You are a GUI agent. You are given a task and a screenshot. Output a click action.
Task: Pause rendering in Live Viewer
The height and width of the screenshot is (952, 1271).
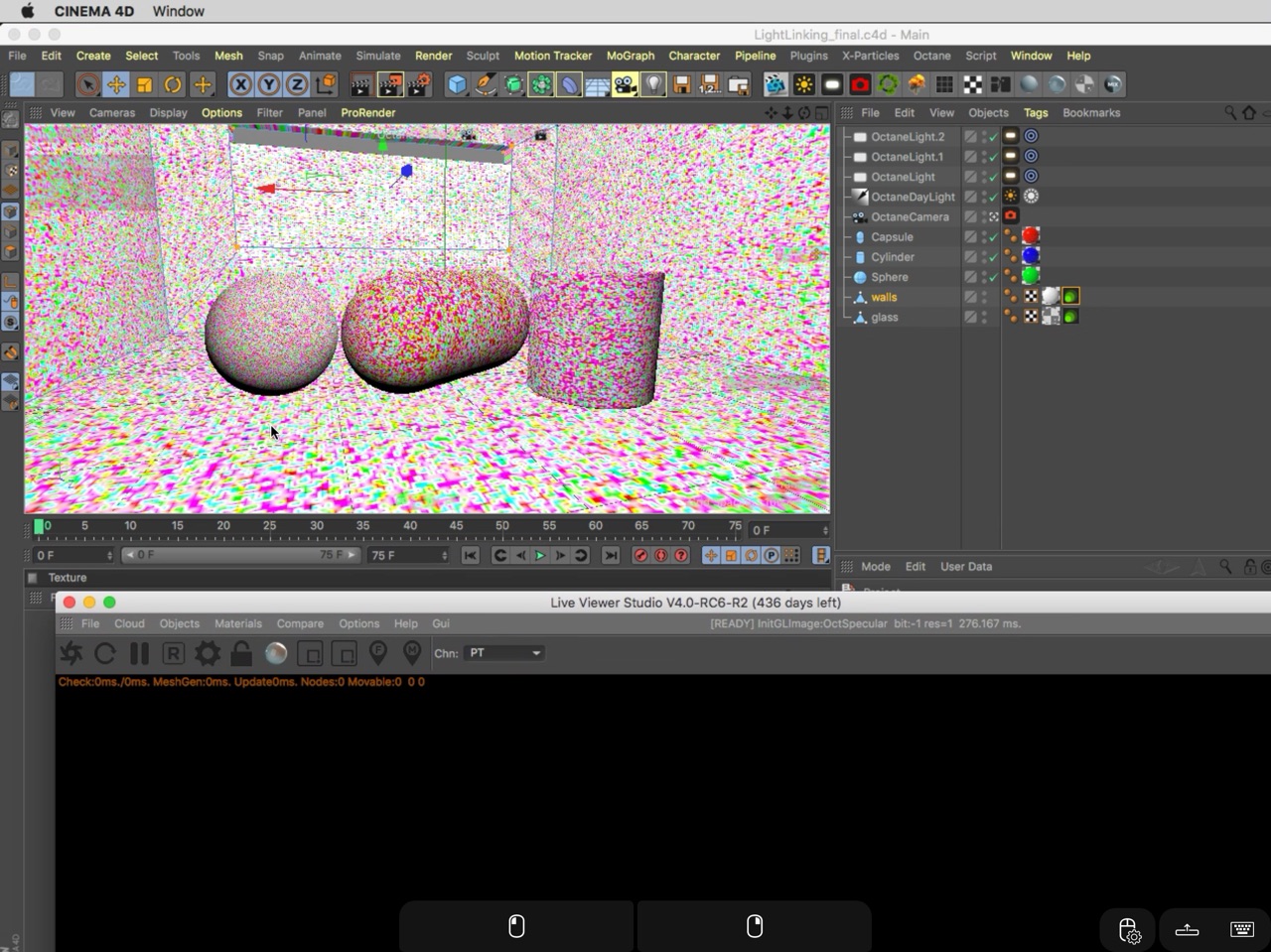(x=139, y=653)
